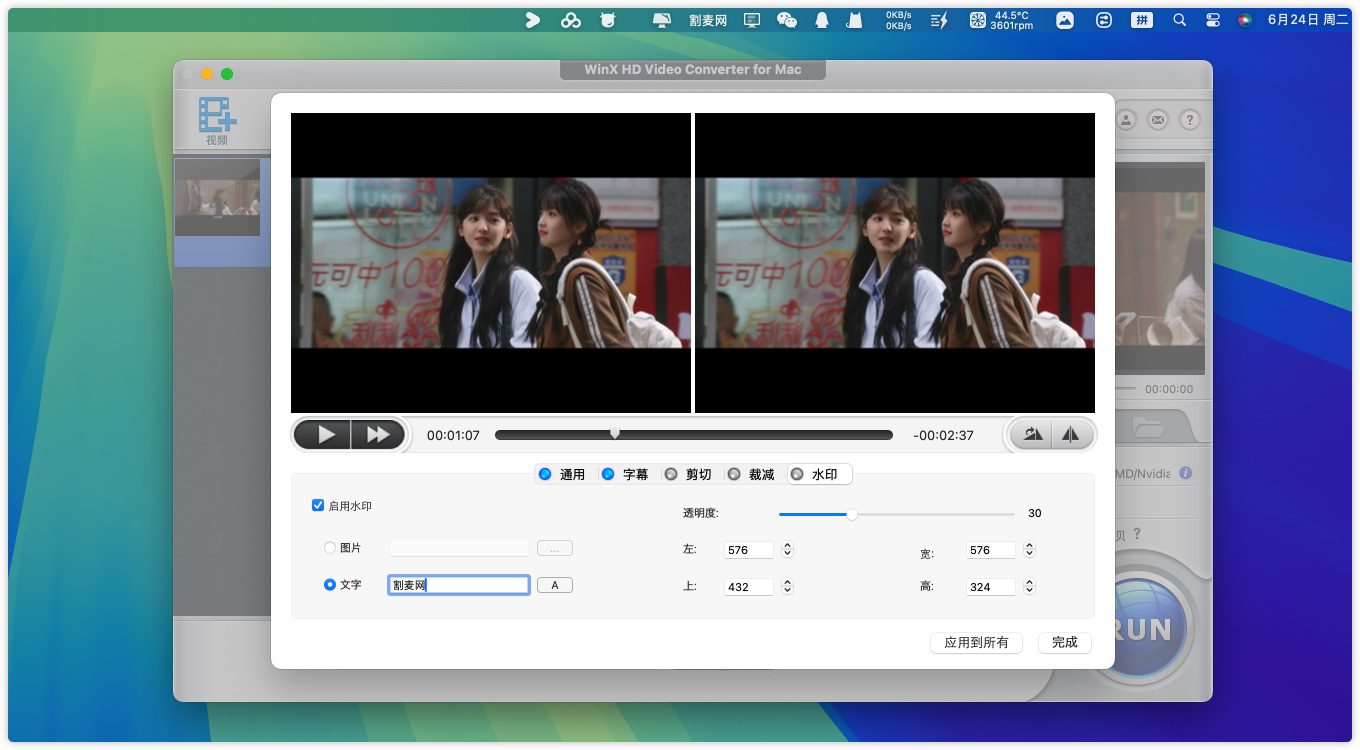The height and width of the screenshot is (750, 1360).
Task: Disable the 启用水印 checkbox
Action: 318,506
